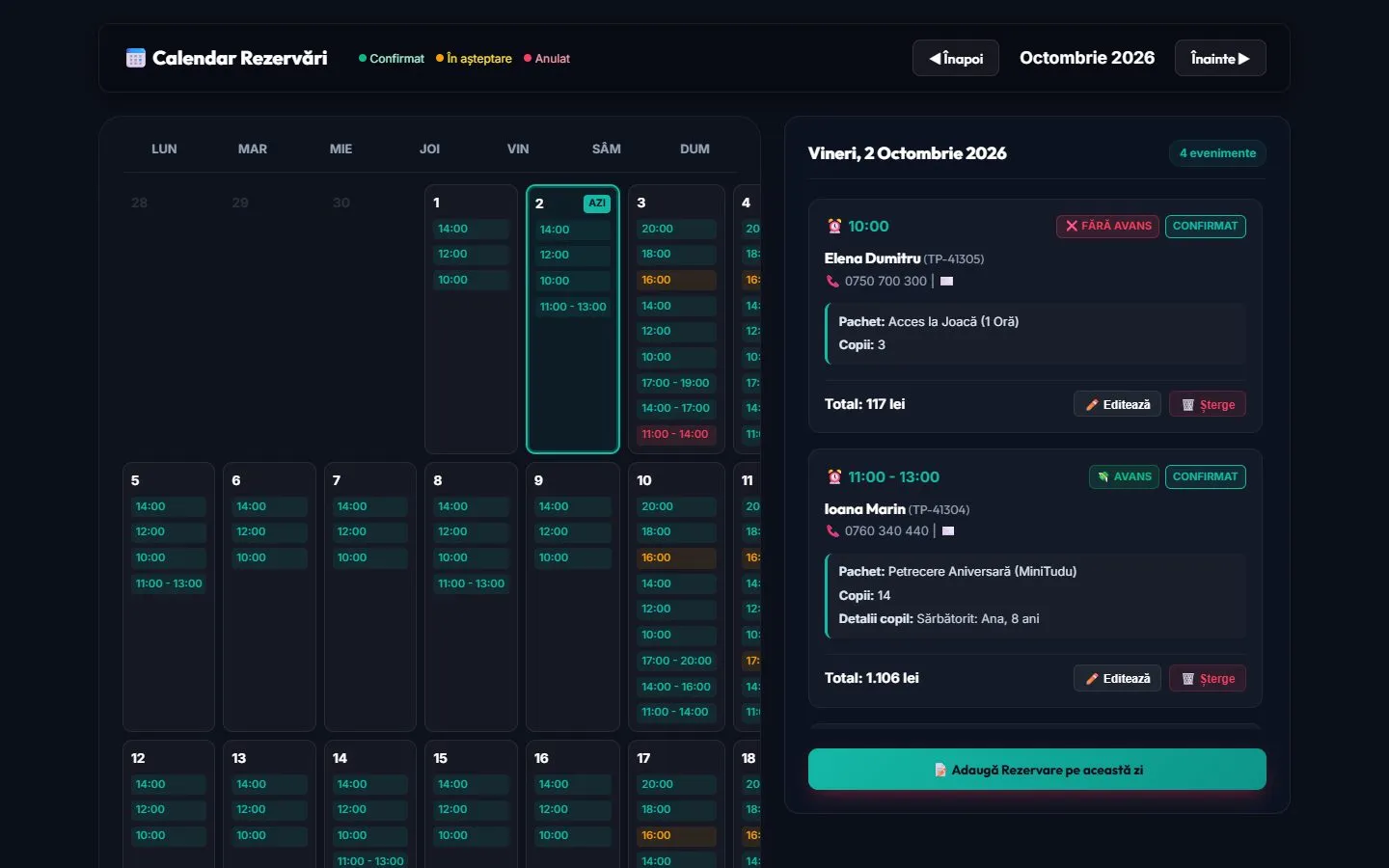Click the phone icon next to 0750 700 300

pos(832,282)
